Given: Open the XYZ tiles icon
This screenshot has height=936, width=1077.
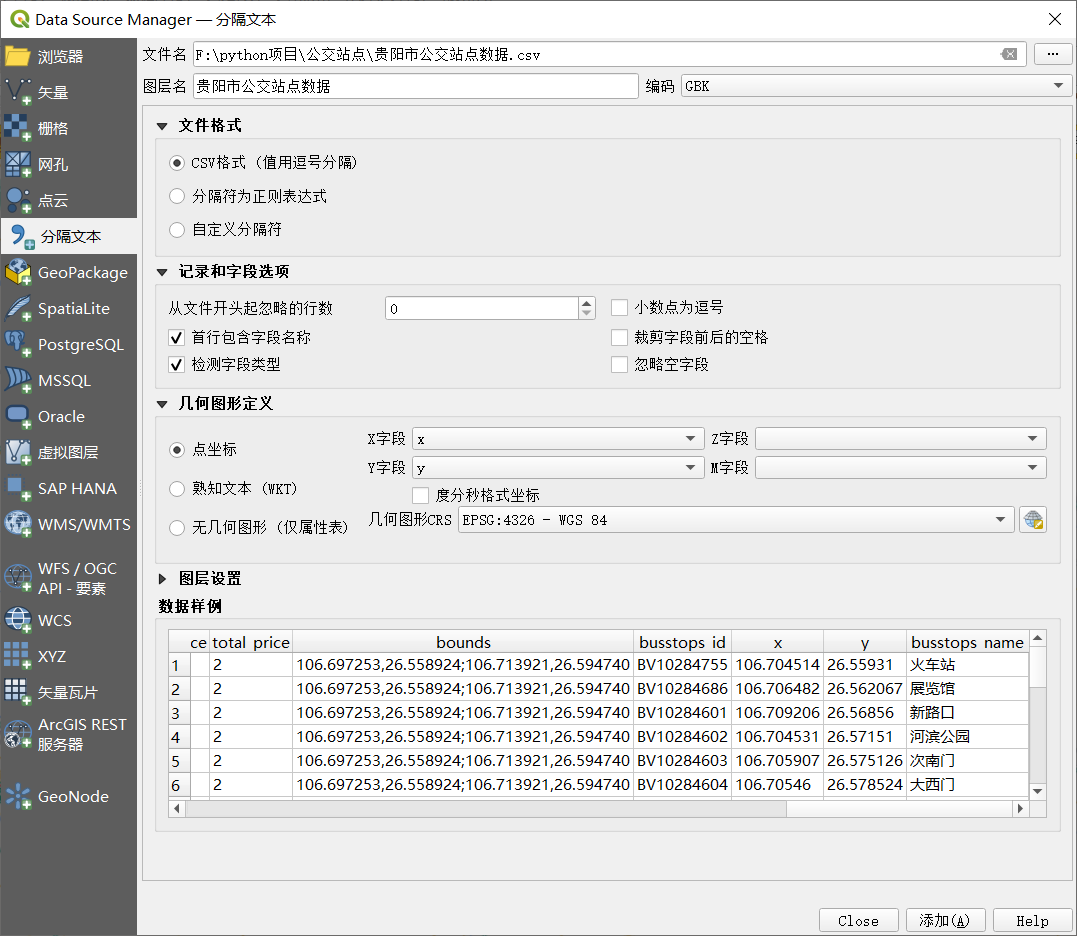Looking at the screenshot, I should pyautogui.click(x=18, y=656).
